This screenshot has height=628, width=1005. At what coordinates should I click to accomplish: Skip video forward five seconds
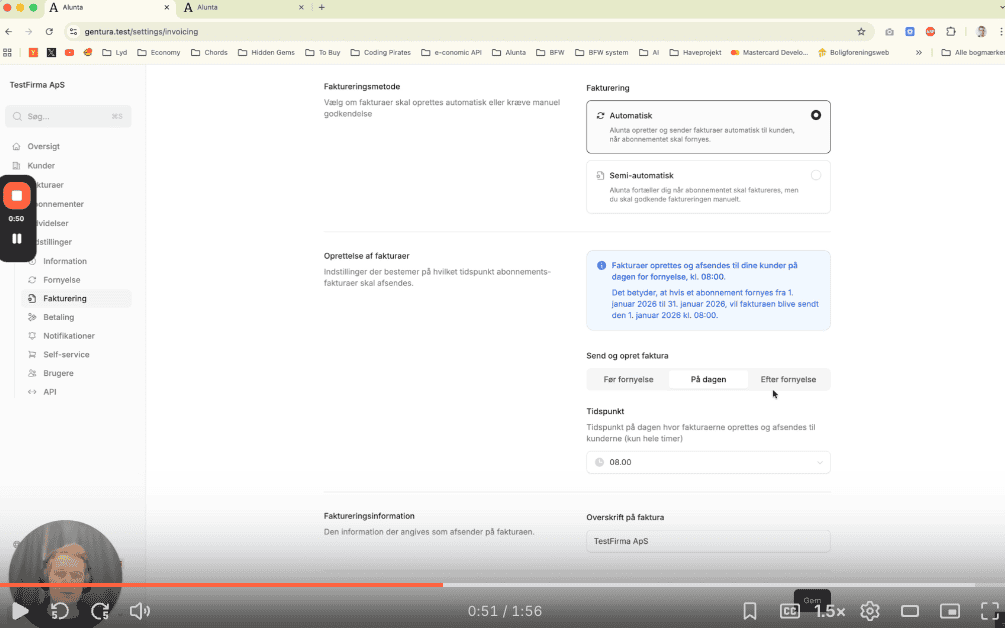pyautogui.click(x=100, y=611)
